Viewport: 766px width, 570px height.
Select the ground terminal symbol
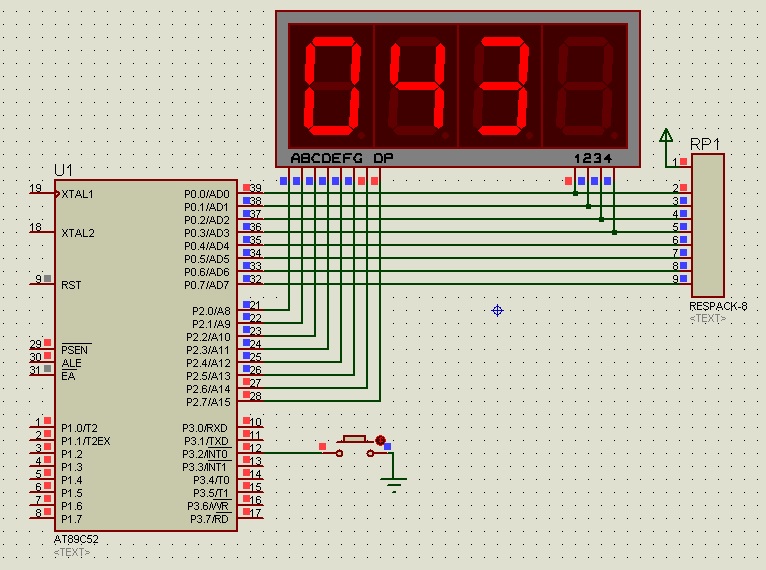click(394, 485)
